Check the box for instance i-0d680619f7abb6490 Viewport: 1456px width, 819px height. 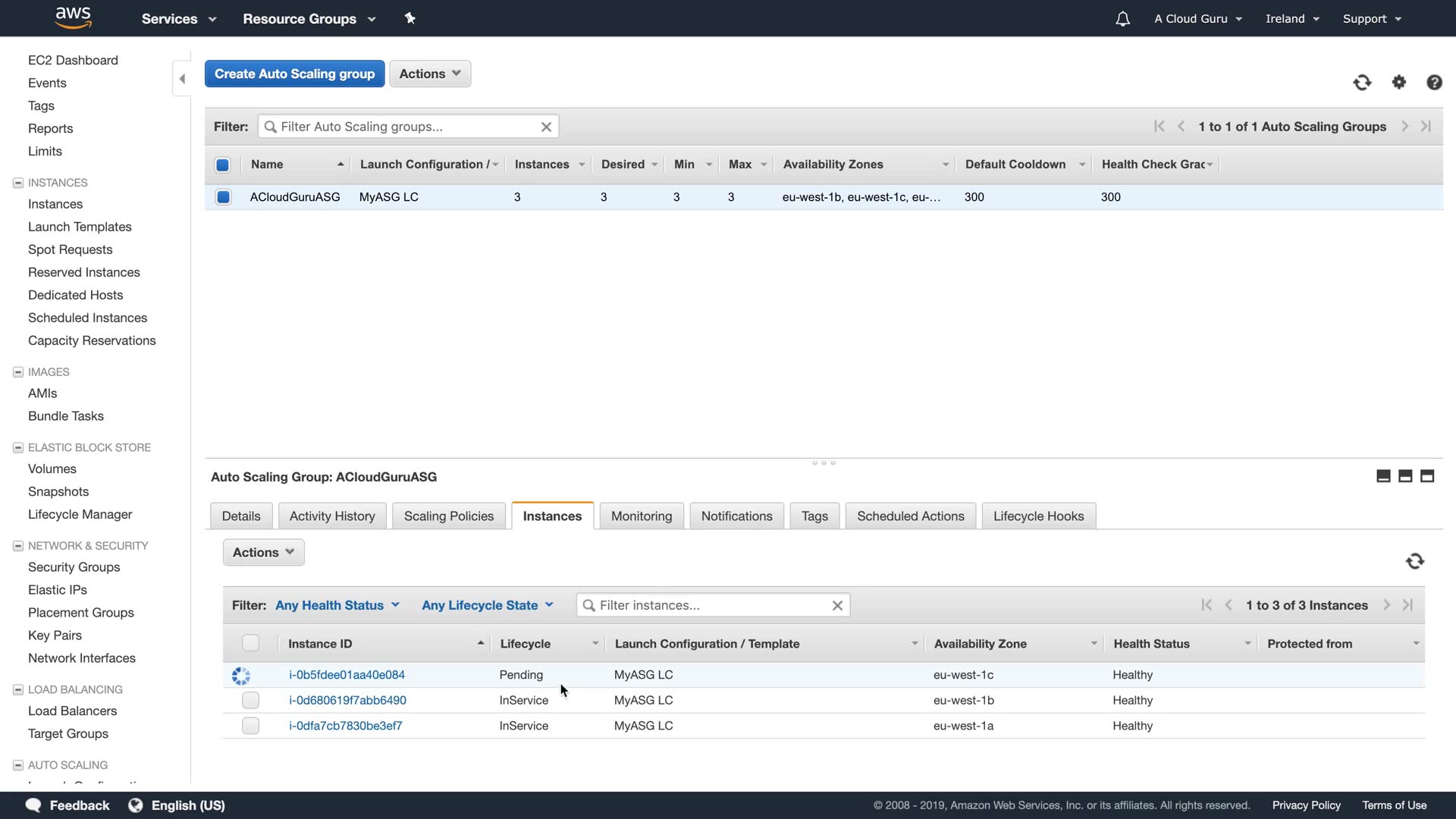[250, 701]
